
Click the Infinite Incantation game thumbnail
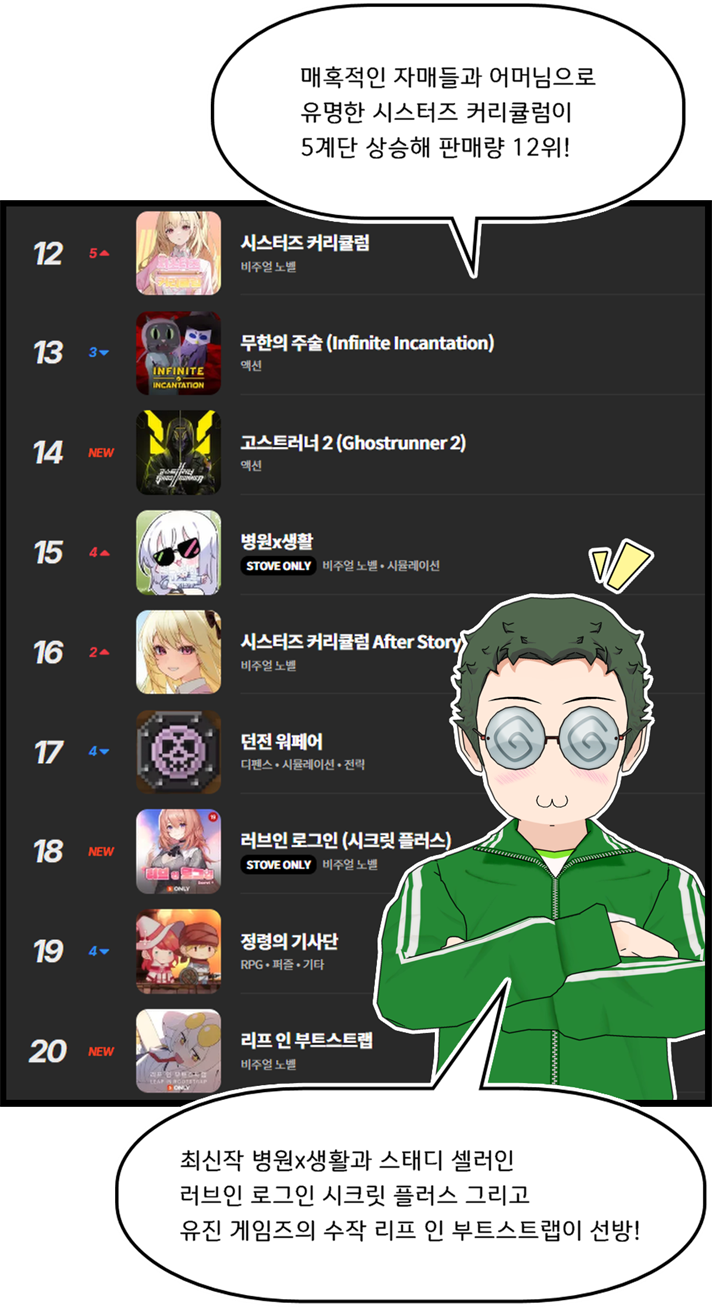(x=178, y=353)
